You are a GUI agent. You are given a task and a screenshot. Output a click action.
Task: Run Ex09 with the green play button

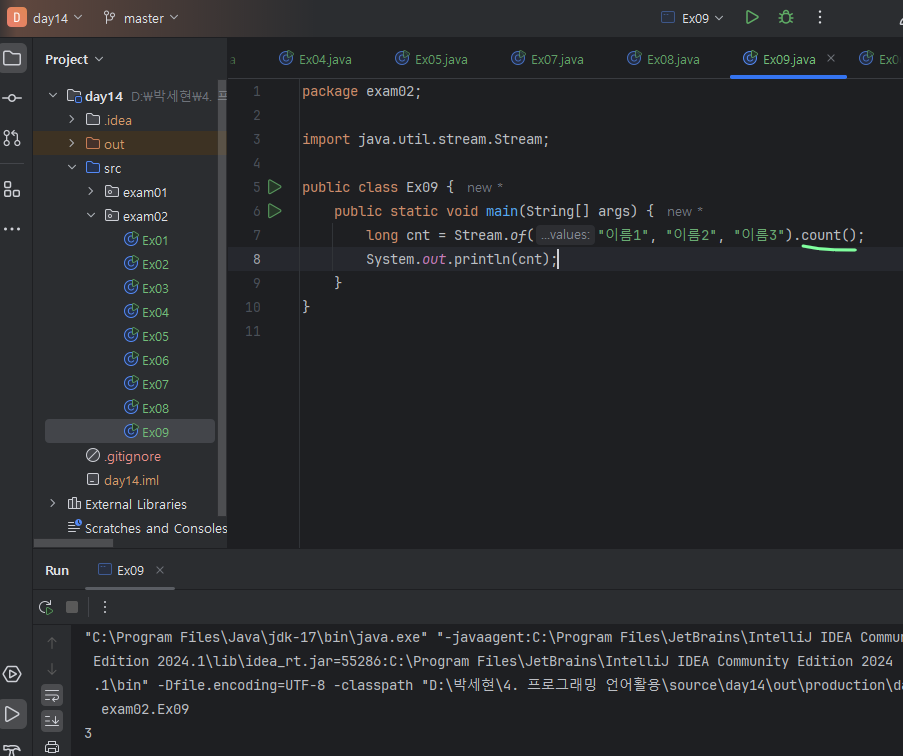click(752, 17)
